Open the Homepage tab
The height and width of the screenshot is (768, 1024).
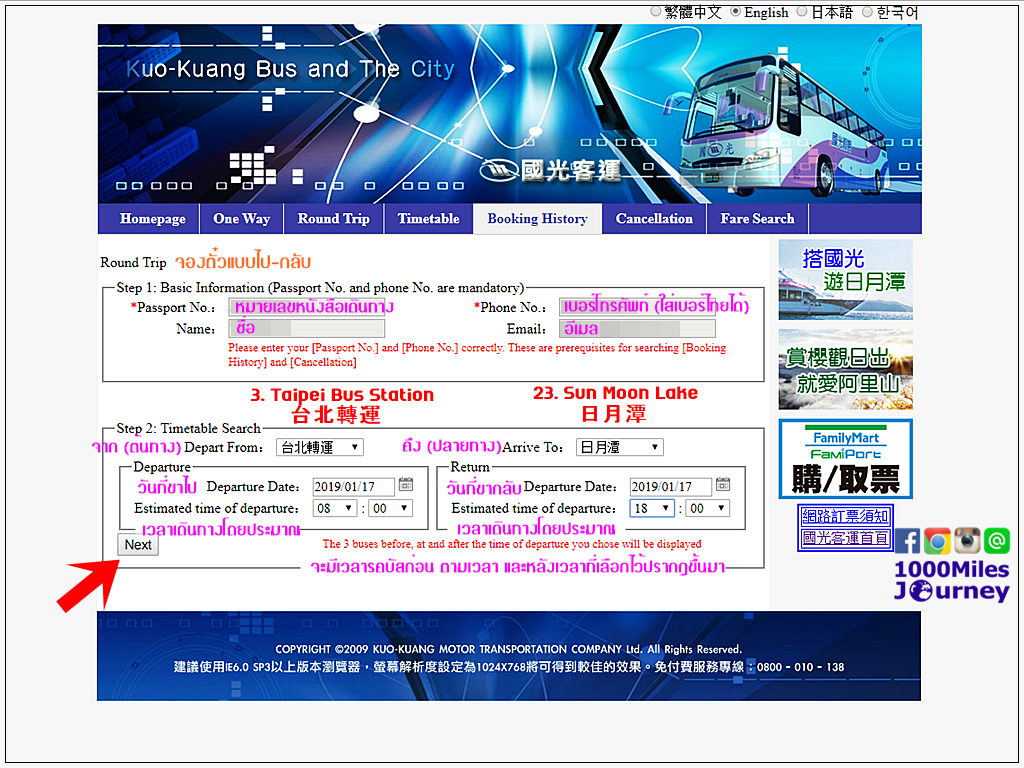153,219
